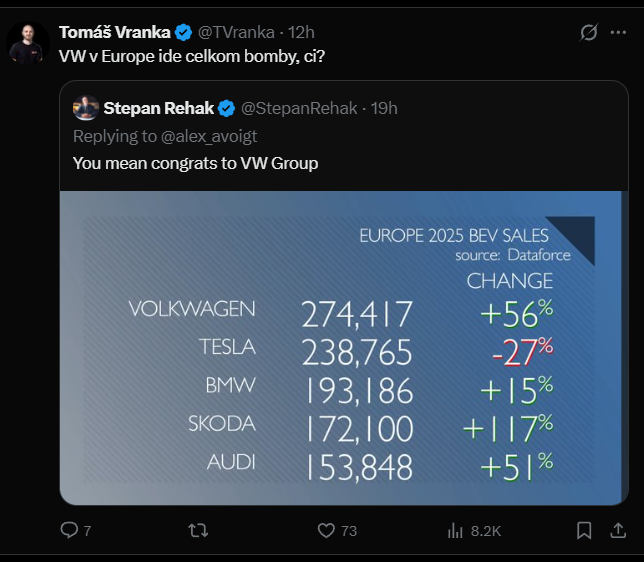Click the 12h timestamp link

pyautogui.click(x=302, y=32)
